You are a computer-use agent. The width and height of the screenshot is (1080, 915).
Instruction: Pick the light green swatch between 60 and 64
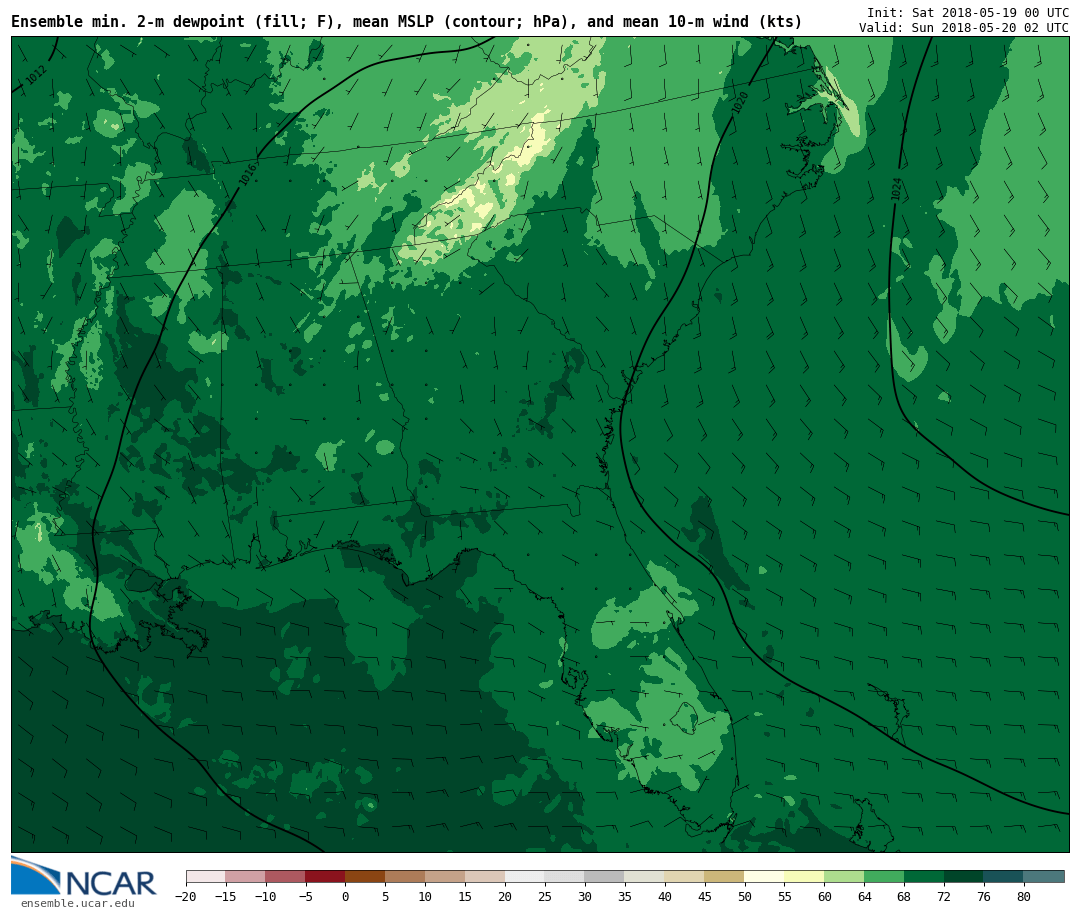pyautogui.click(x=844, y=876)
